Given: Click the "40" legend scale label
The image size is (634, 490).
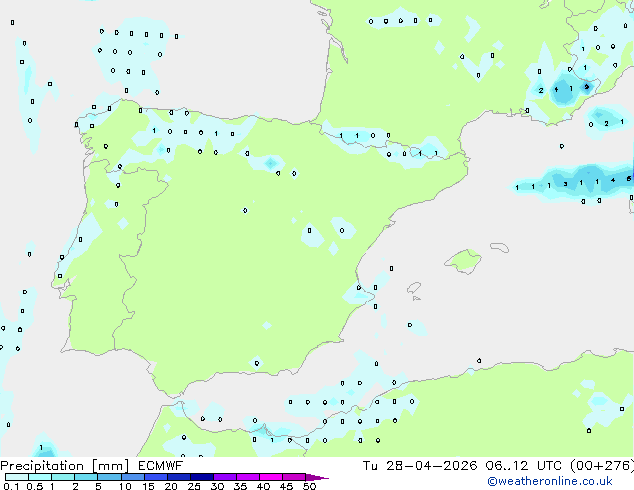Looking at the screenshot, I should point(263,486).
